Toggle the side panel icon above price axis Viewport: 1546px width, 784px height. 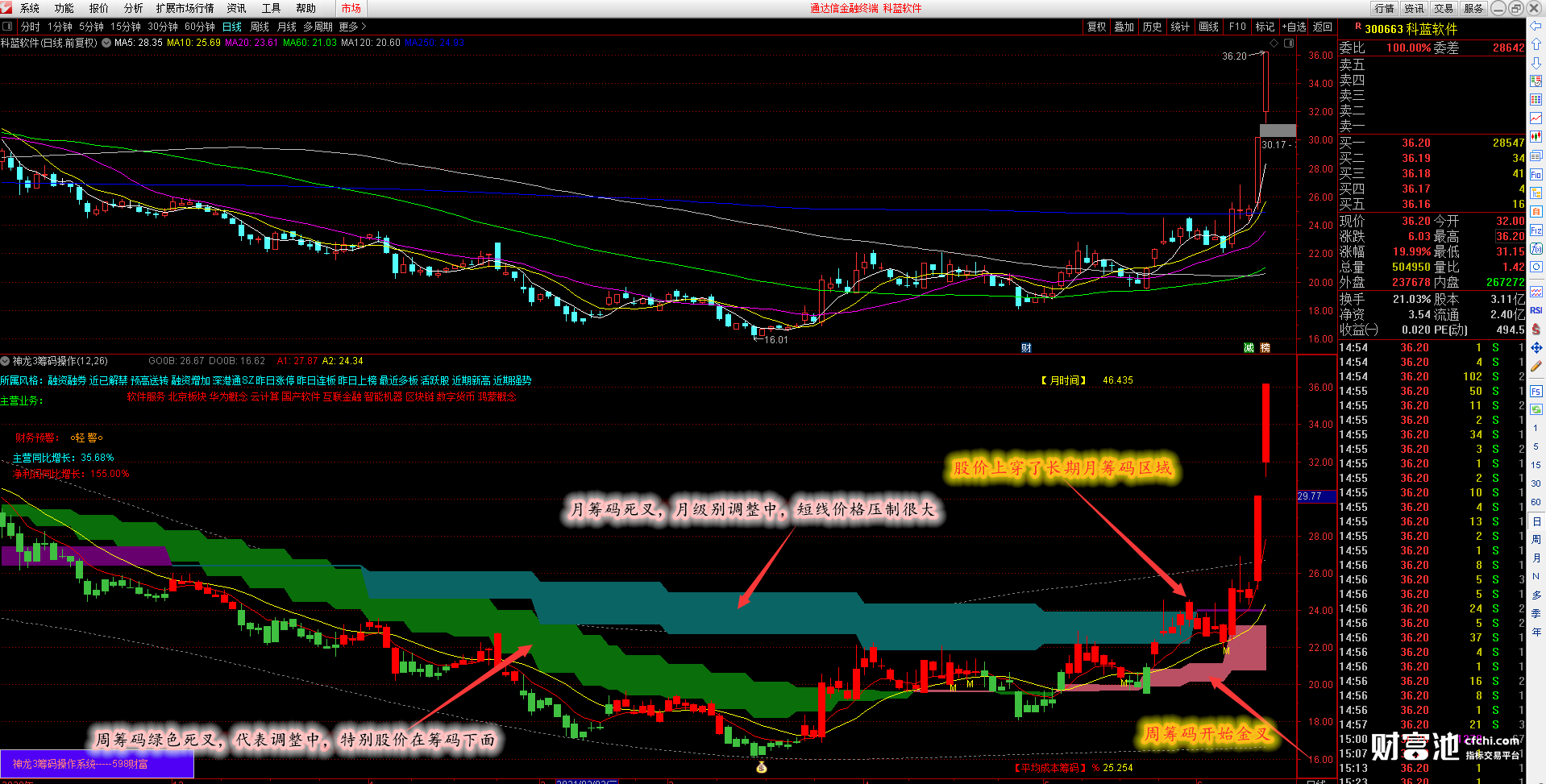[x=1288, y=43]
